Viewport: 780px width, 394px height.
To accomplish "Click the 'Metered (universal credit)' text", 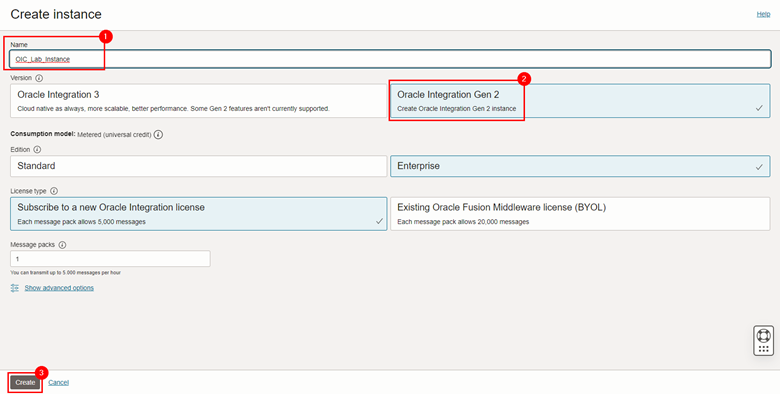I will [x=114, y=134].
